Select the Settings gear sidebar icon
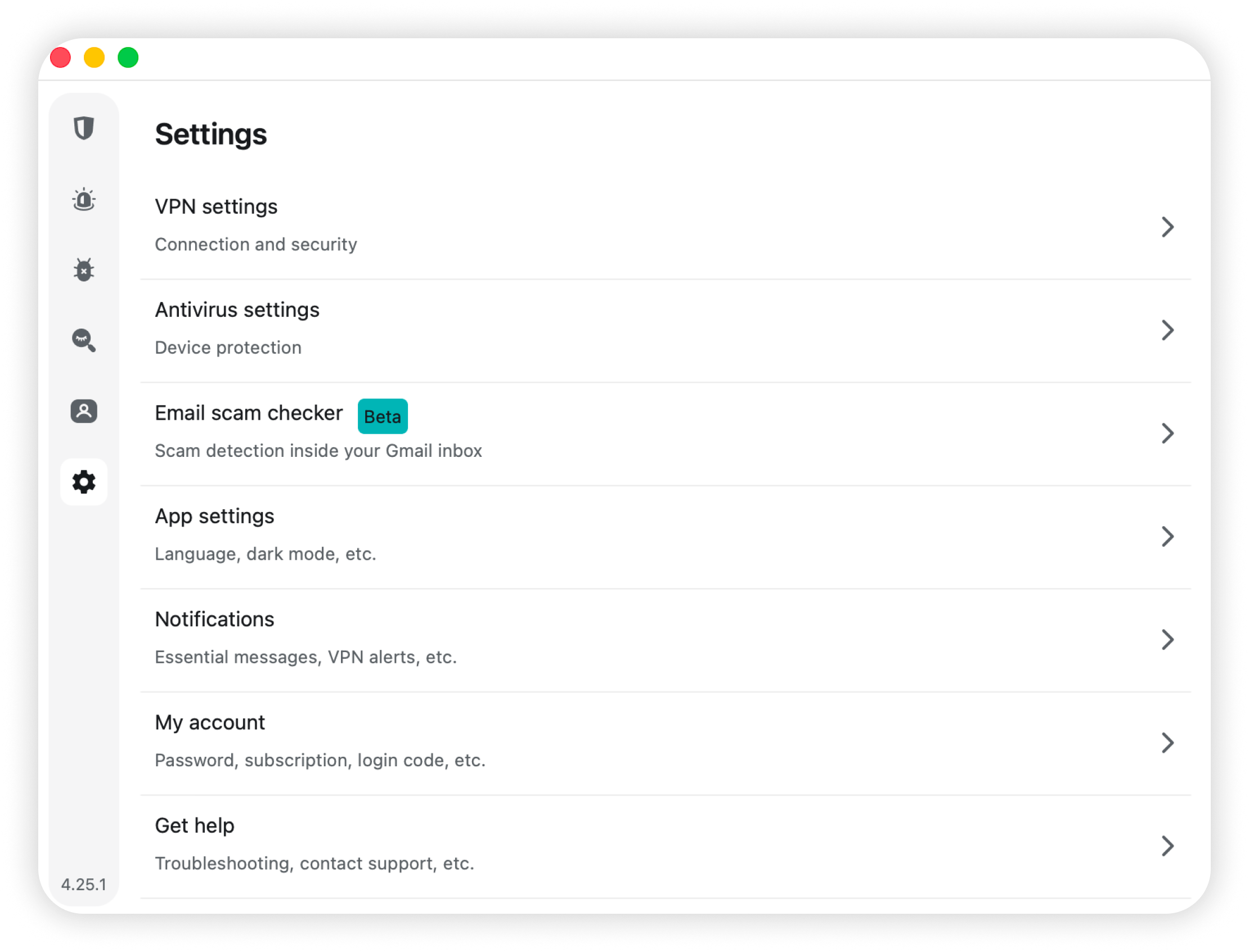Viewport: 1249px width, 952px height. tap(84, 482)
